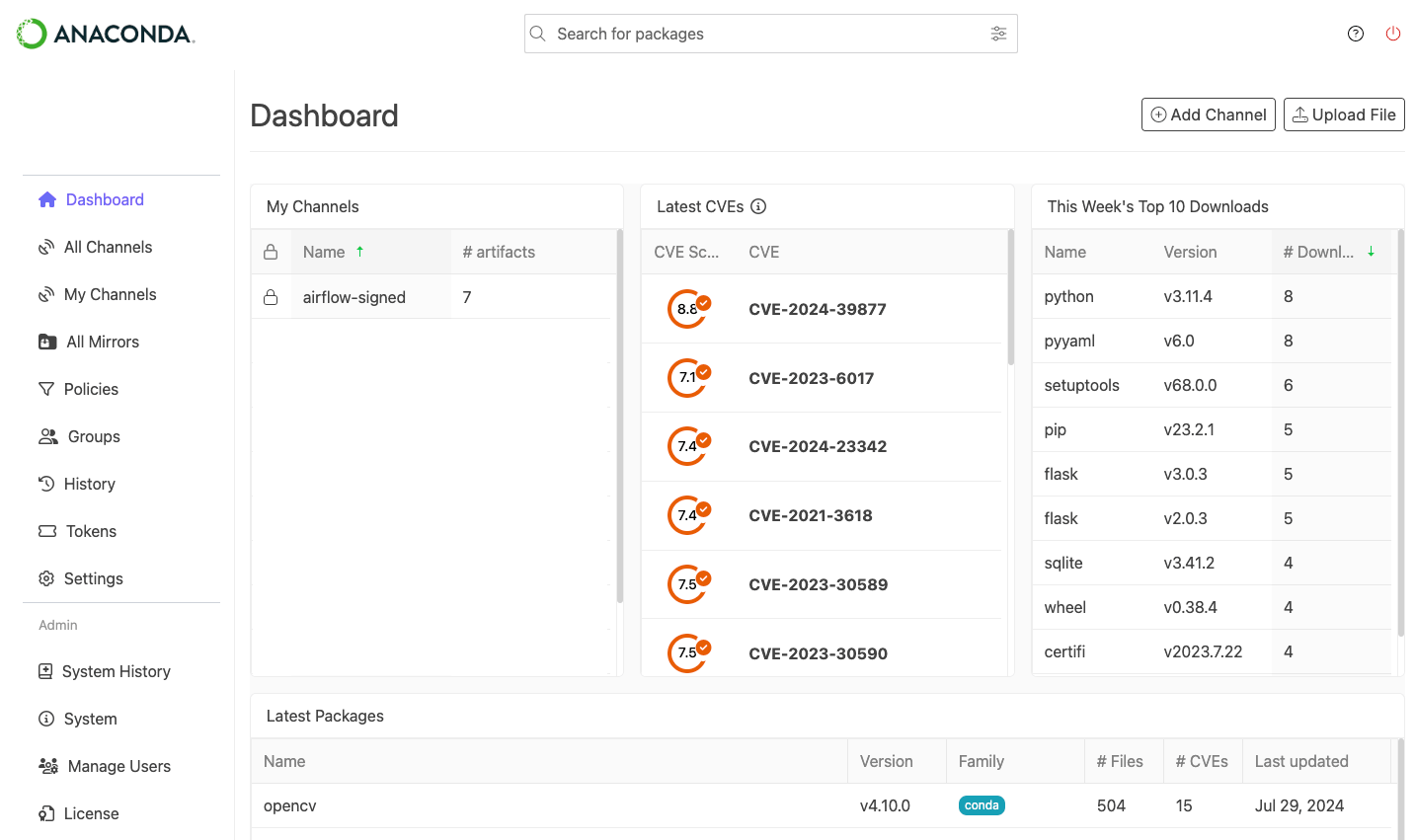Click the Add Channel button
The width and height of the screenshot is (1415, 840).
[x=1209, y=115]
